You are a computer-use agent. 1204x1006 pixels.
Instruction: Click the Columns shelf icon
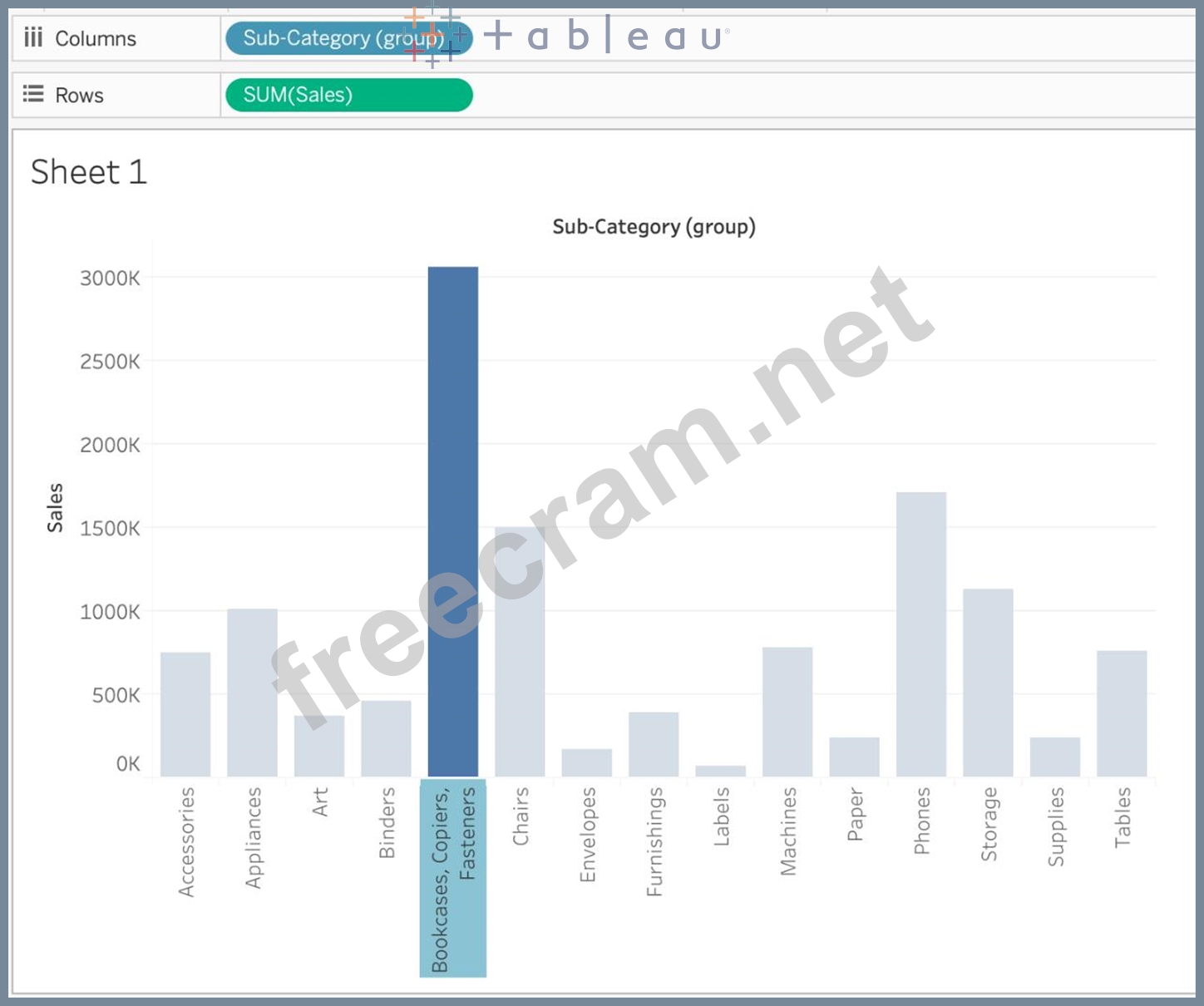pos(33,37)
